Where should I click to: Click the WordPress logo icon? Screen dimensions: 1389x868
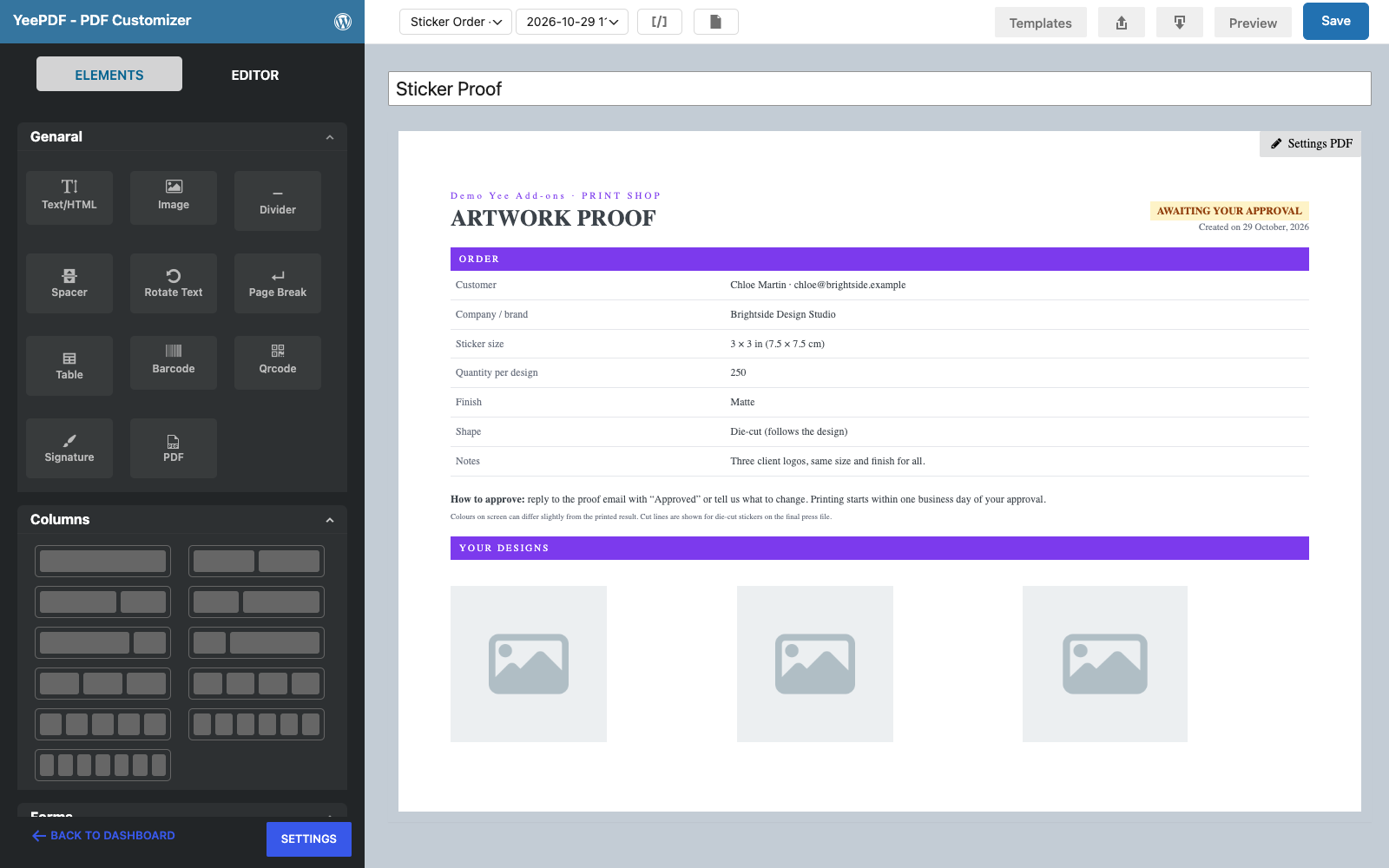[343, 21]
